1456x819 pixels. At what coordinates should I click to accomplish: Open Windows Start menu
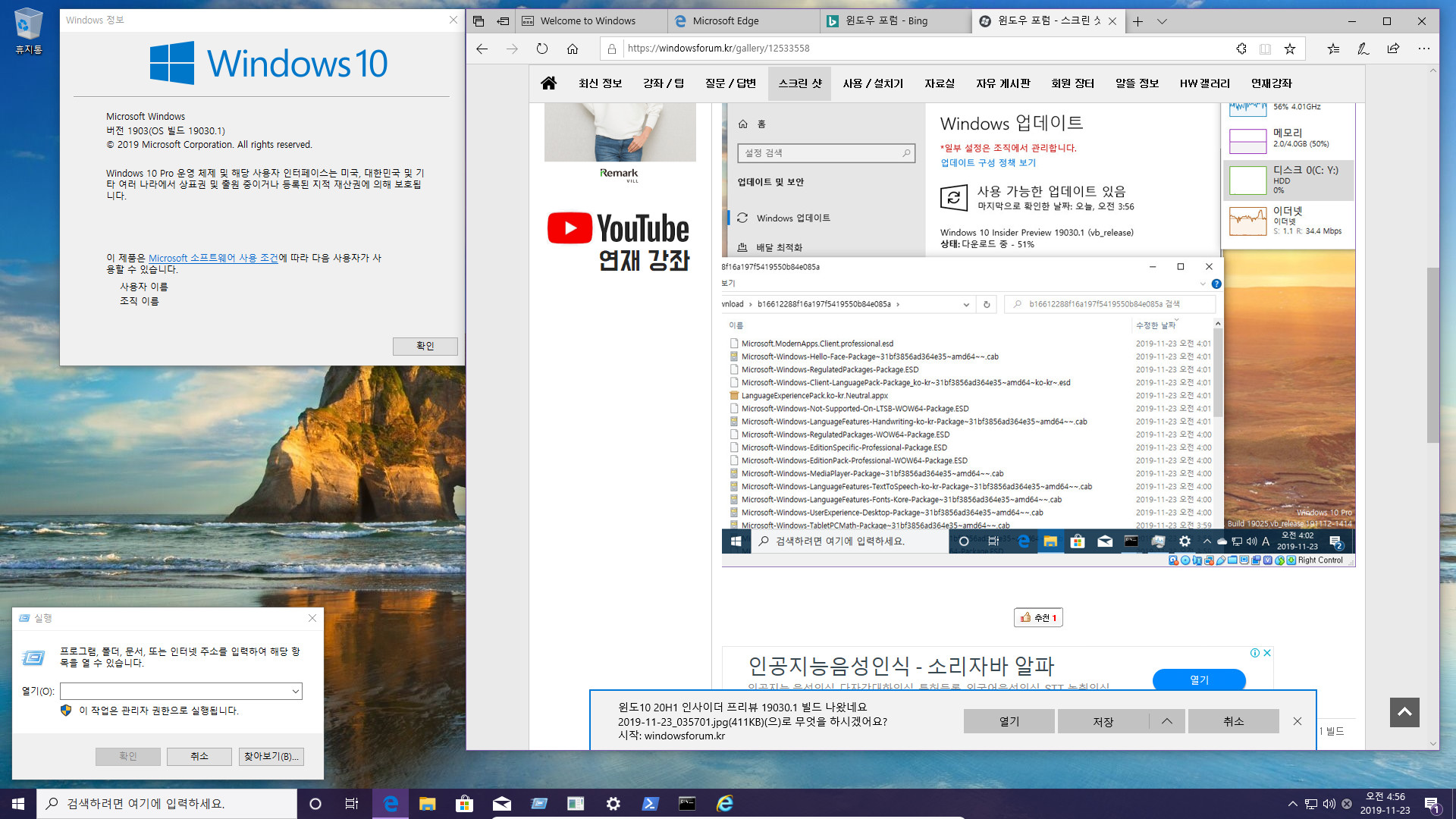point(18,804)
